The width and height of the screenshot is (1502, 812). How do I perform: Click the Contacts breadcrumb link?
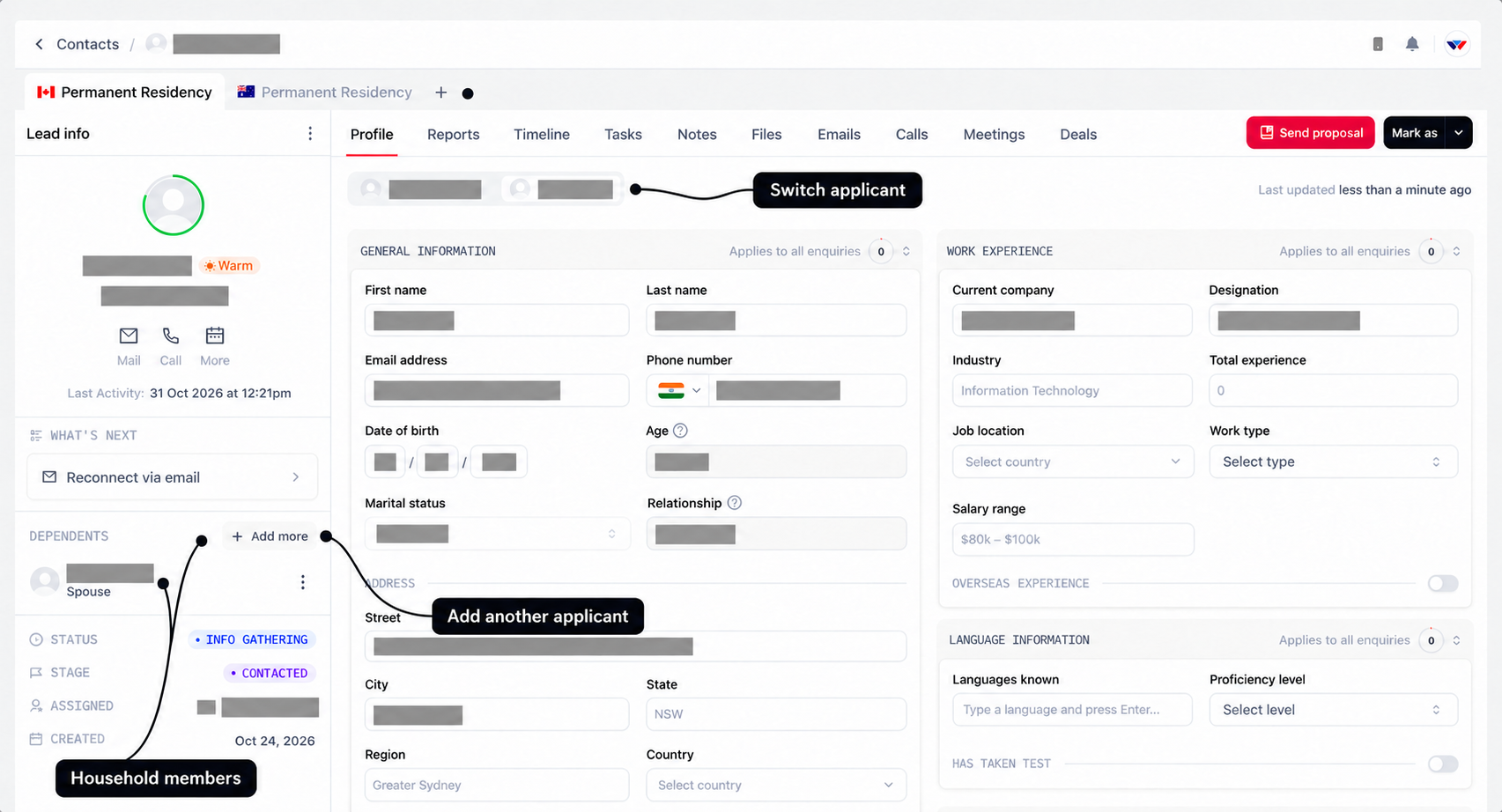point(87,44)
